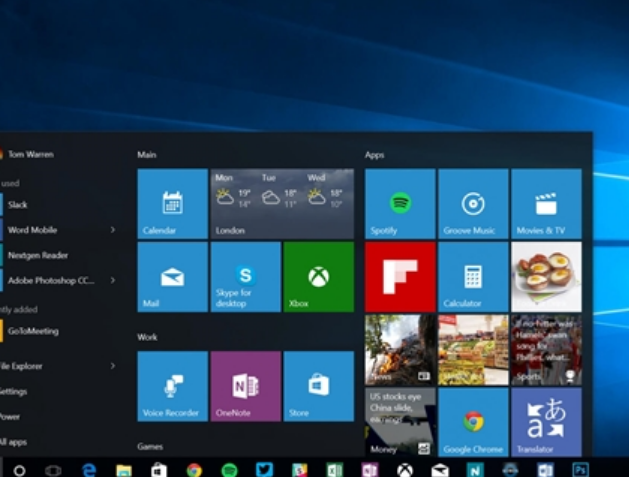
Task: Click the Photoshop icon in the taskbar
Action: pos(580,469)
